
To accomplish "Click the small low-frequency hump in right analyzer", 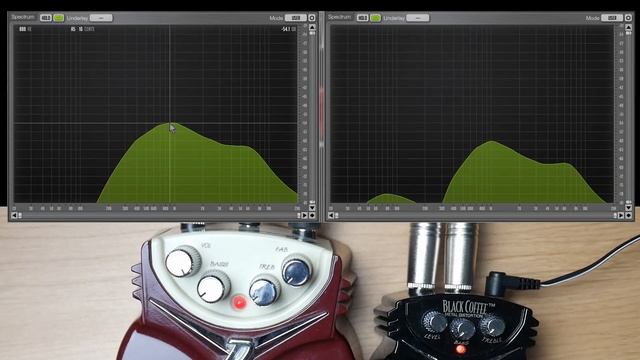I will coord(390,198).
